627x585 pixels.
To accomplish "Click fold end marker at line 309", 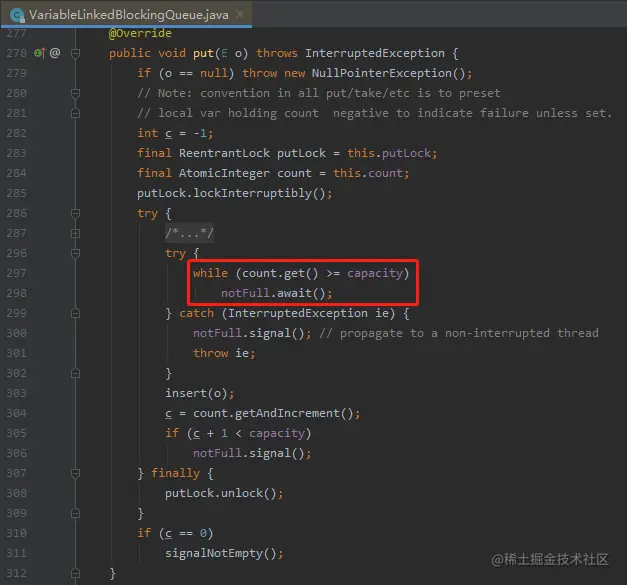I will 75,513.
